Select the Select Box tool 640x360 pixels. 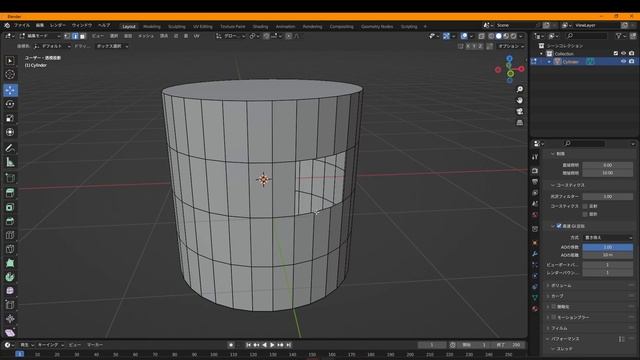[10, 61]
